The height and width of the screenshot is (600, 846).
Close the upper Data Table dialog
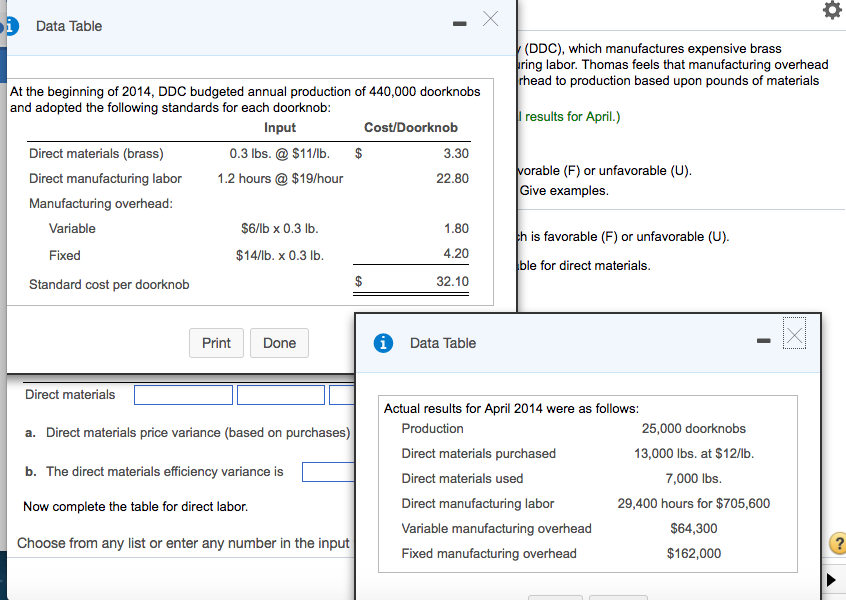pyautogui.click(x=489, y=20)
